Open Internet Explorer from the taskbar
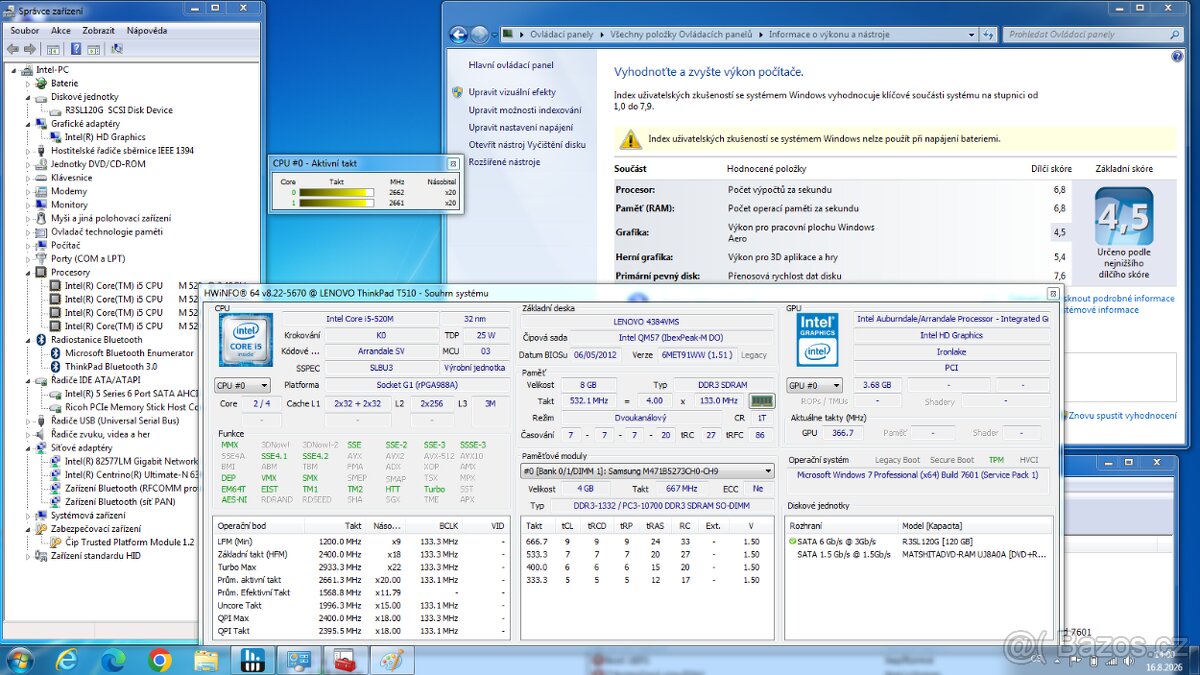This screenshot has height=675, width=1200. tap(66, 660)
